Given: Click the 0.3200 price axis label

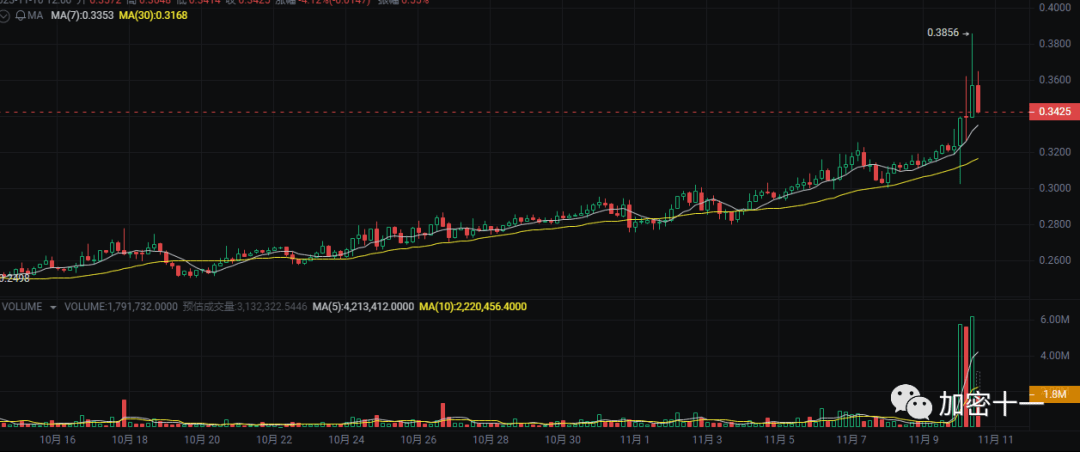Looking at the screenshot, I should (1055, 152).
